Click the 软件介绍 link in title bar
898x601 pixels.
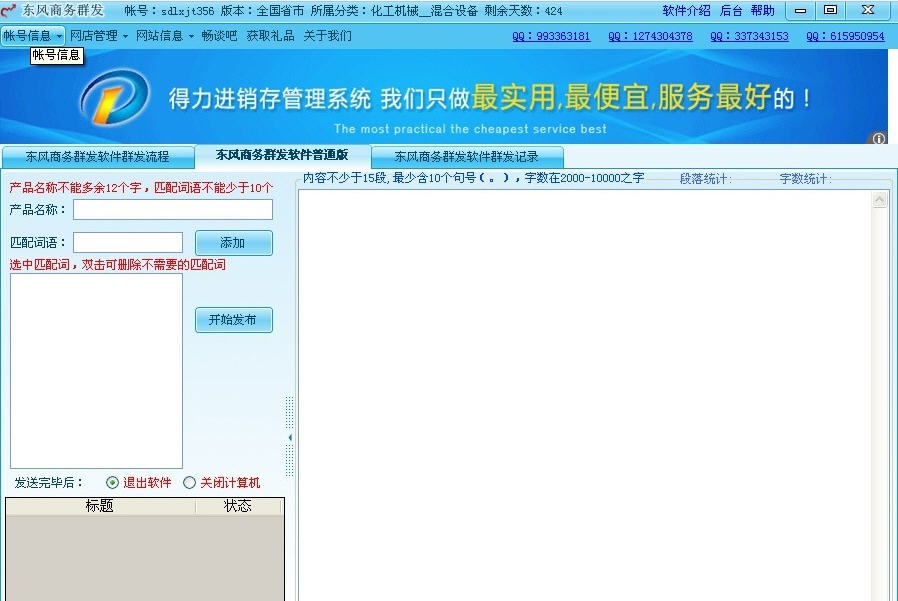[x=686, y=10]
